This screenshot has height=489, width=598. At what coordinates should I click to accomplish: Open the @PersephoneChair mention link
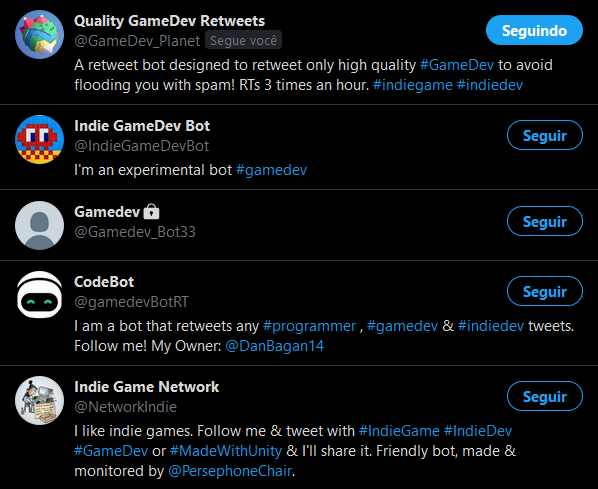pyautogui.click(x=230, y=471)
